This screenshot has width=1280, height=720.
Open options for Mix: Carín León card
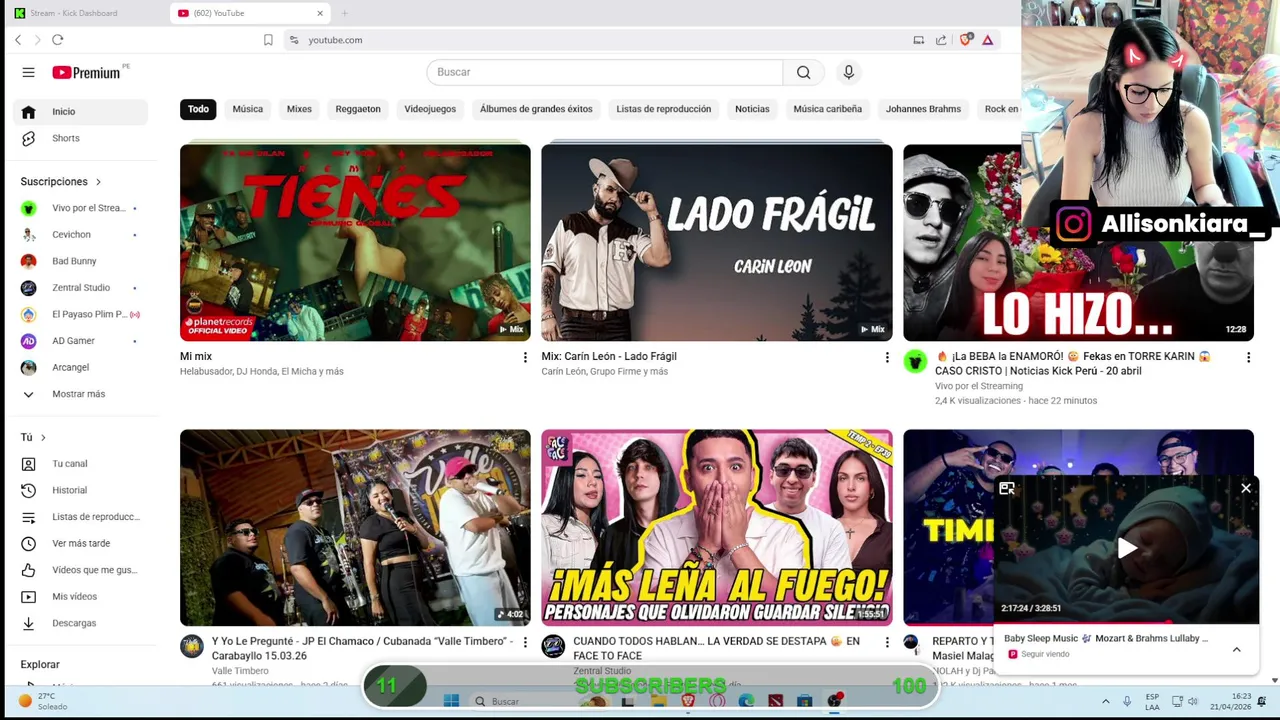tap(886, 357)
